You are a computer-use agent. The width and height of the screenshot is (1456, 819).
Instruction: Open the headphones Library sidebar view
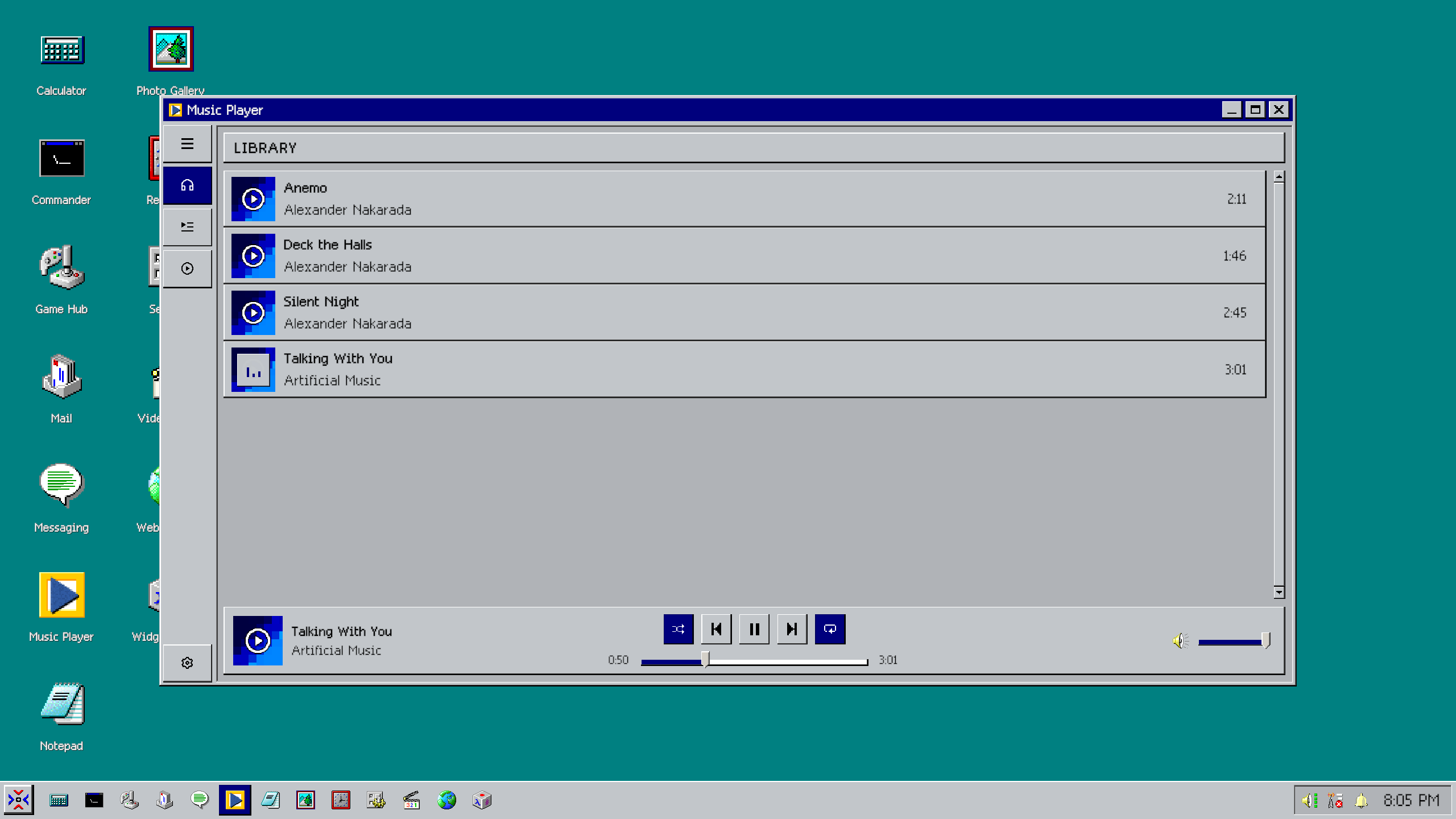(187, 185)
